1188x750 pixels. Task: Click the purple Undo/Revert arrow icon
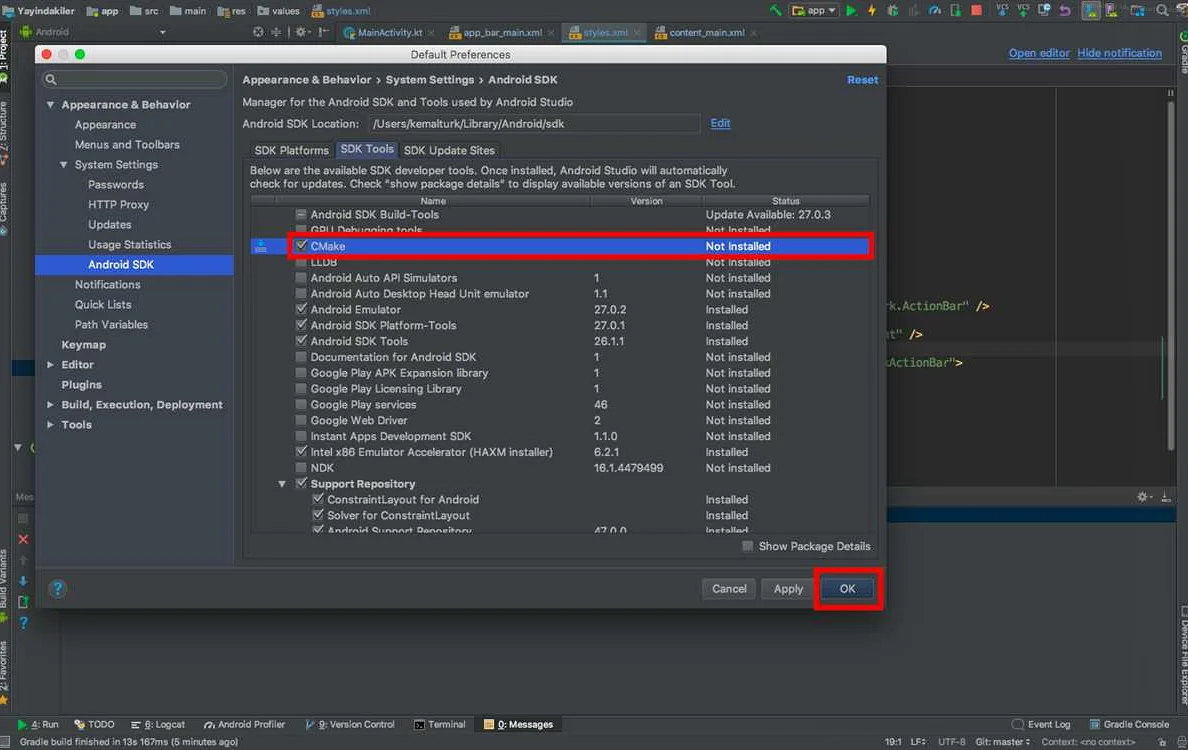click(x=1065, y=10)
